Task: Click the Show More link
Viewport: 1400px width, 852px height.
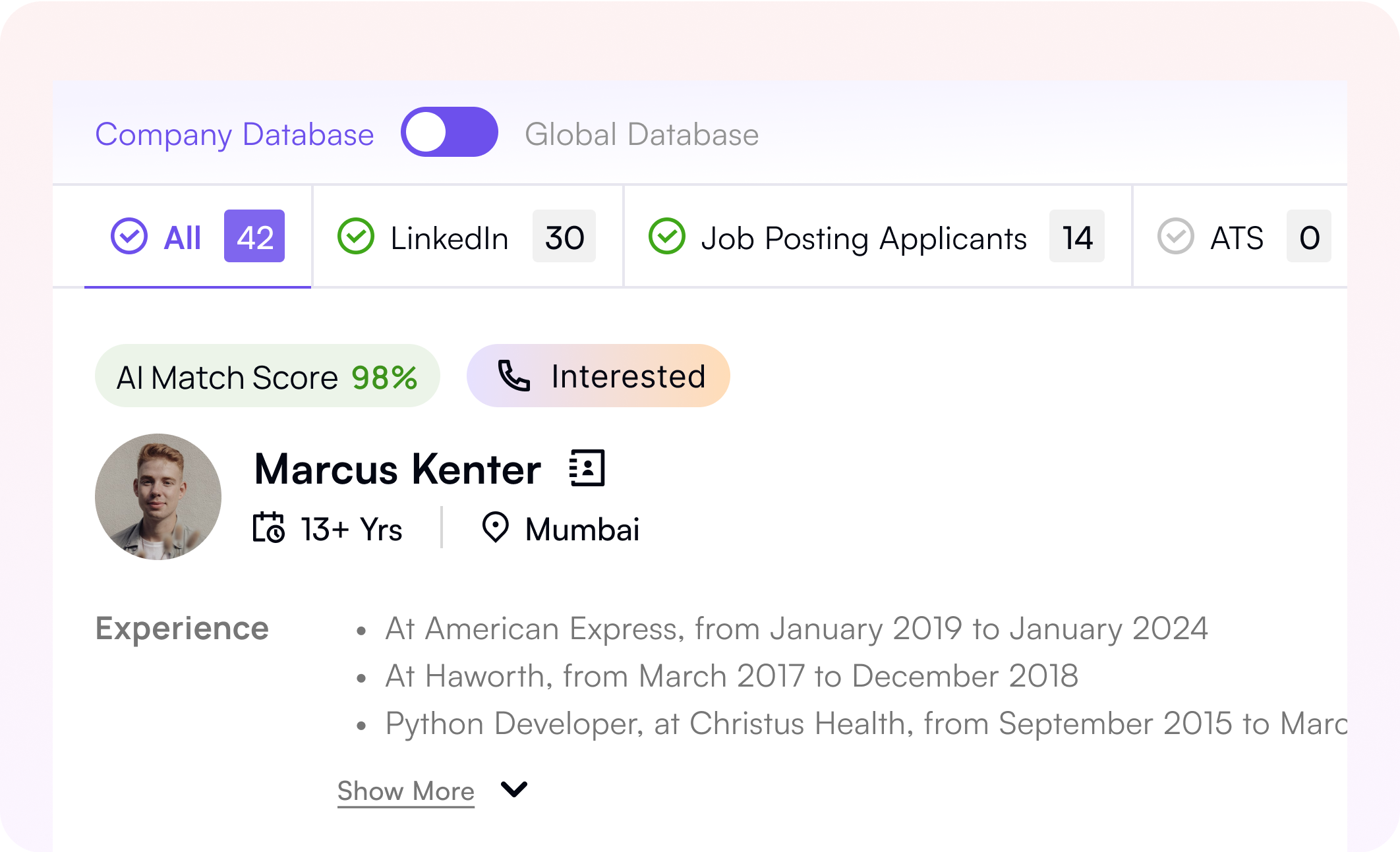Action: [405, 791]
